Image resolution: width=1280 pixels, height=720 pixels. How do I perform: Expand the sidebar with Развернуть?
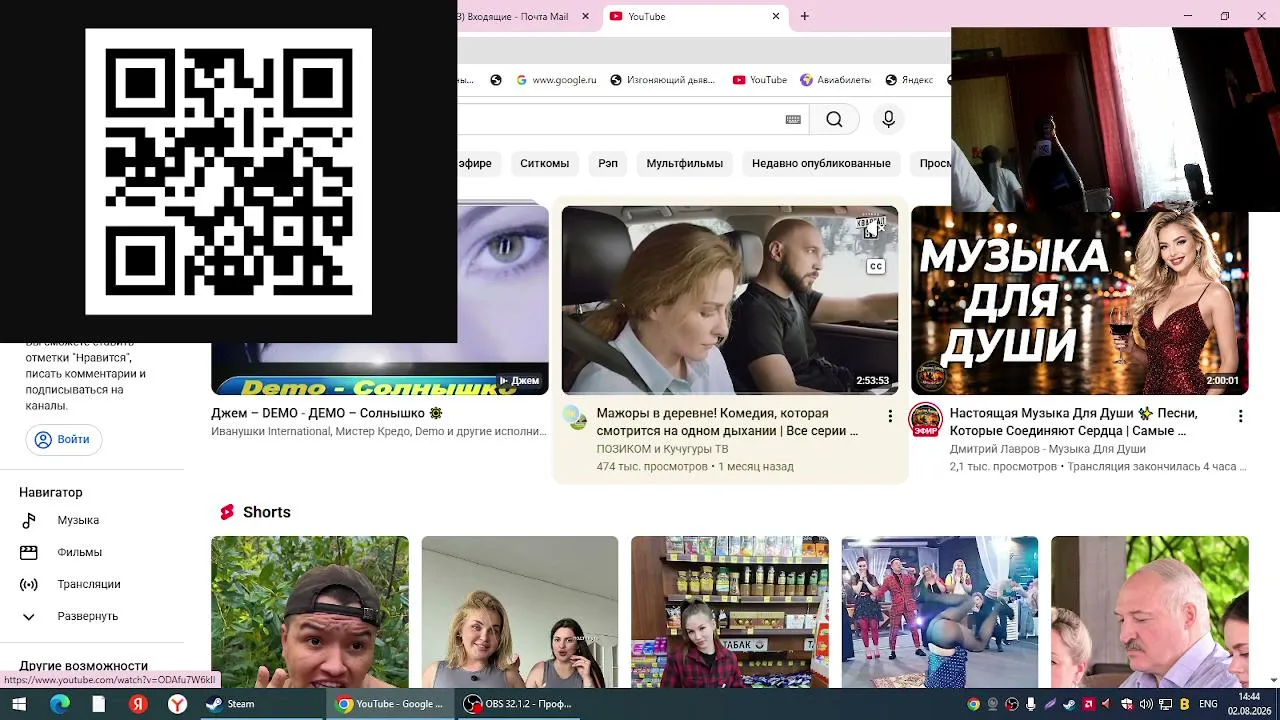(87, 616)
